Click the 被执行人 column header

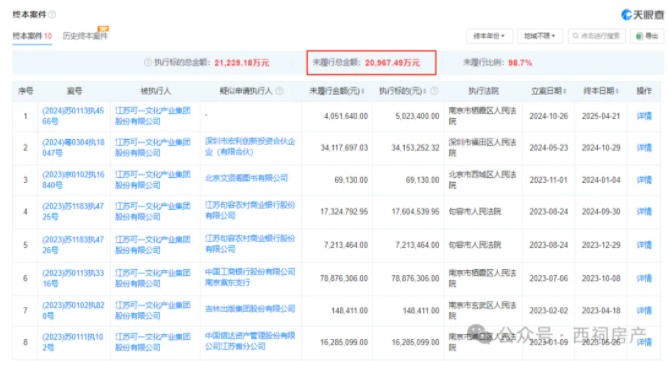pyautogui.click(x=155, y=91)
